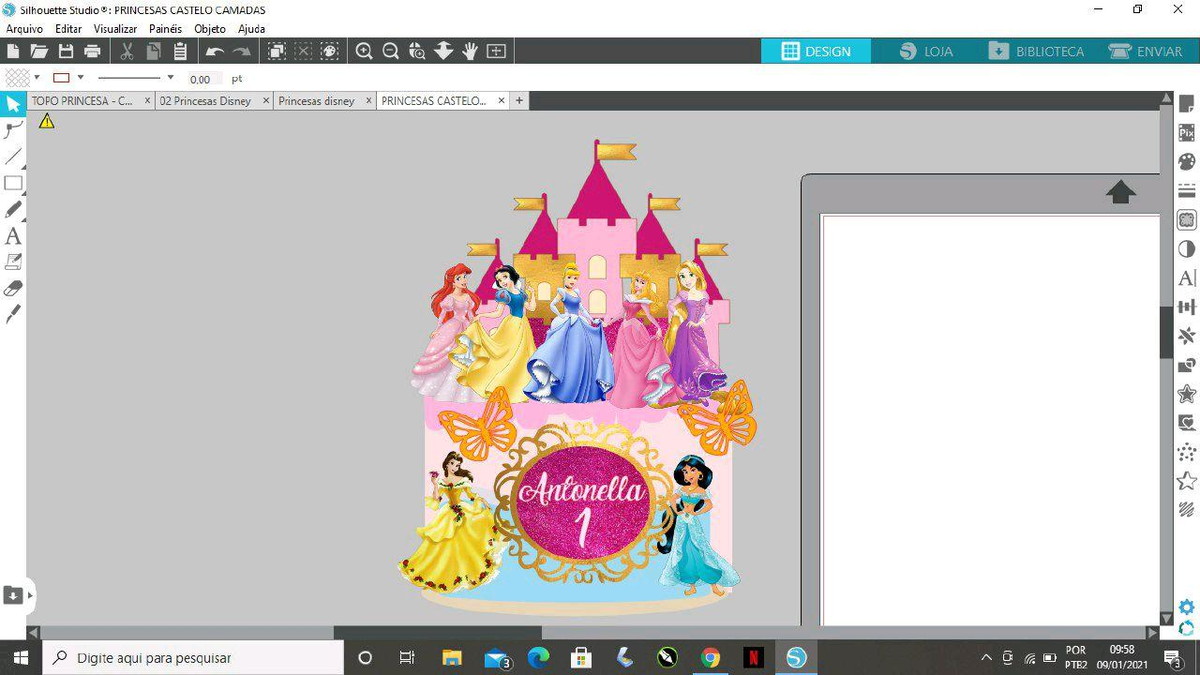This screenshot has width=1200, height=675.
Task: Click the yellow warning triangle icon
Action: coord(46,122)
